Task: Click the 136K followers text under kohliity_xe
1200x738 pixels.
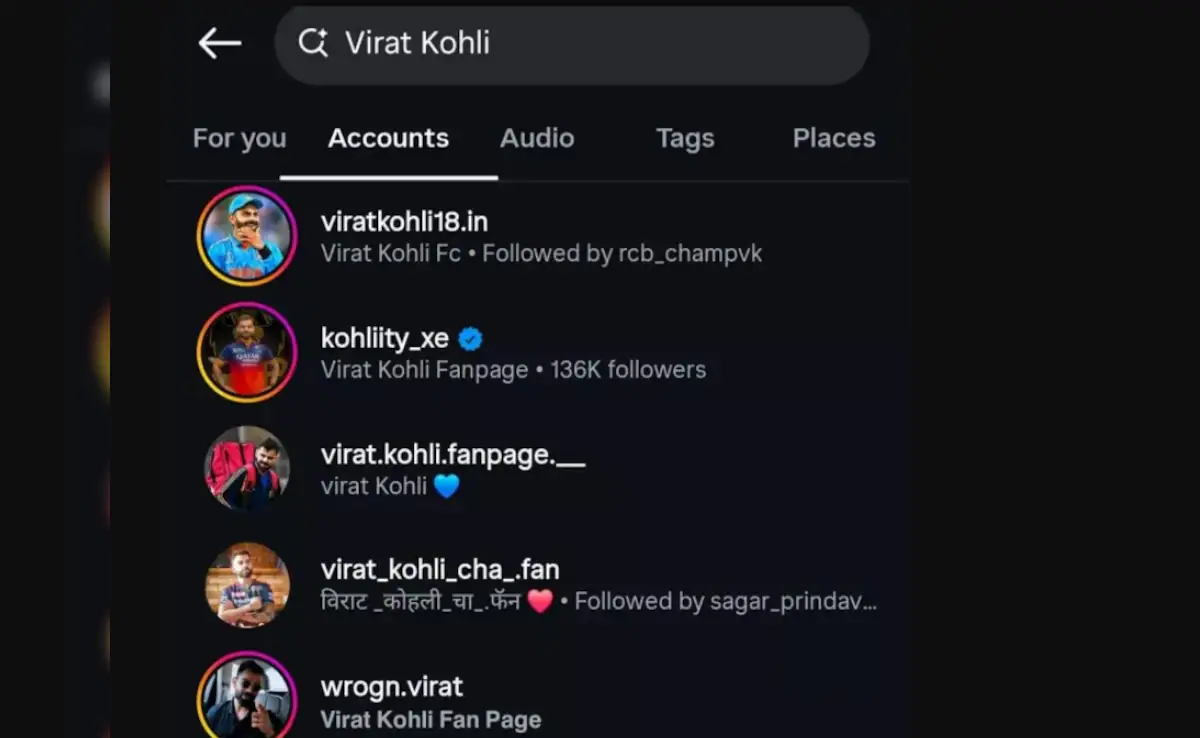Action: [x=627, y=369]
